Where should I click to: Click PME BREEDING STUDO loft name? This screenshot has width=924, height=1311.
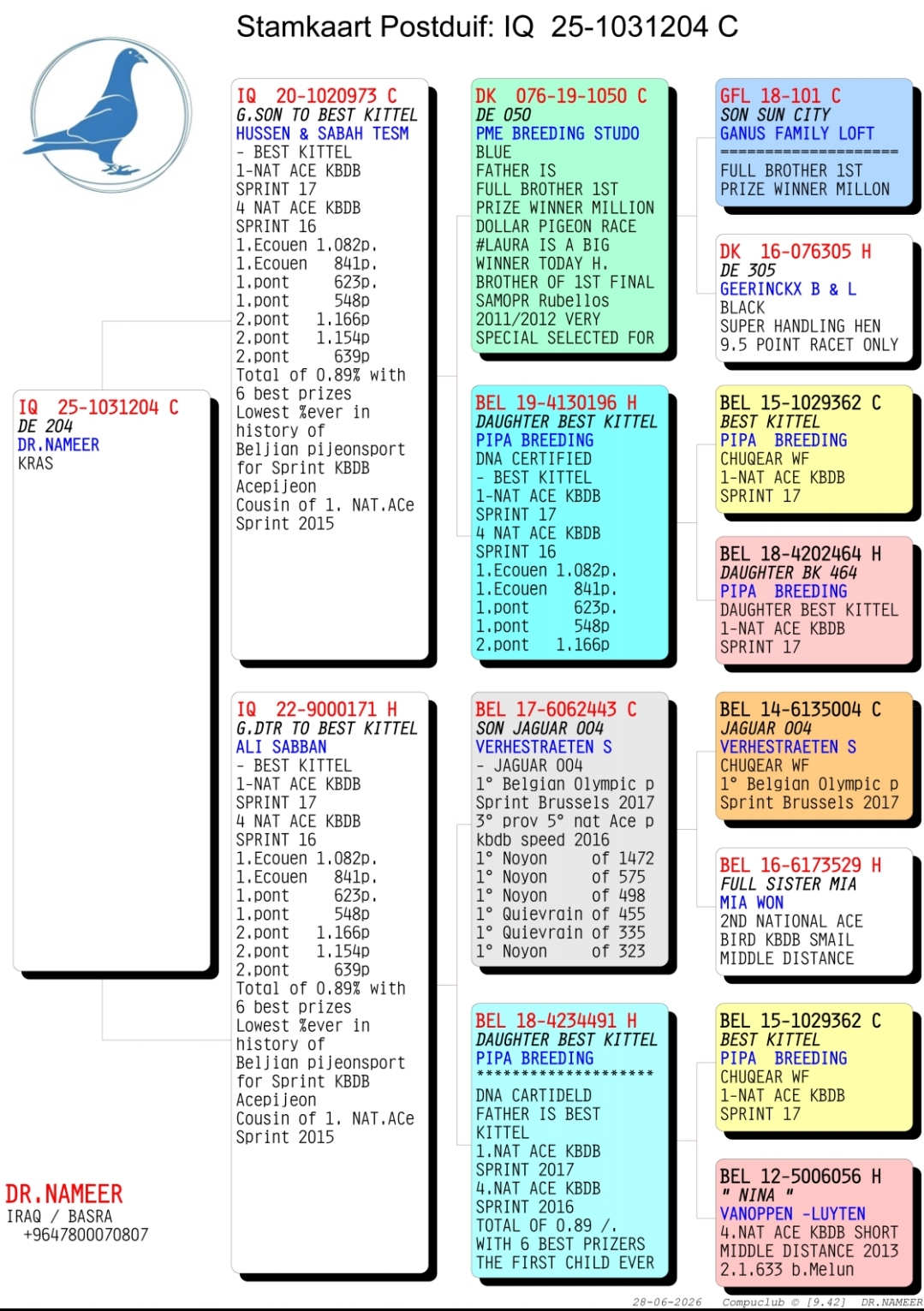click(557, 134)
